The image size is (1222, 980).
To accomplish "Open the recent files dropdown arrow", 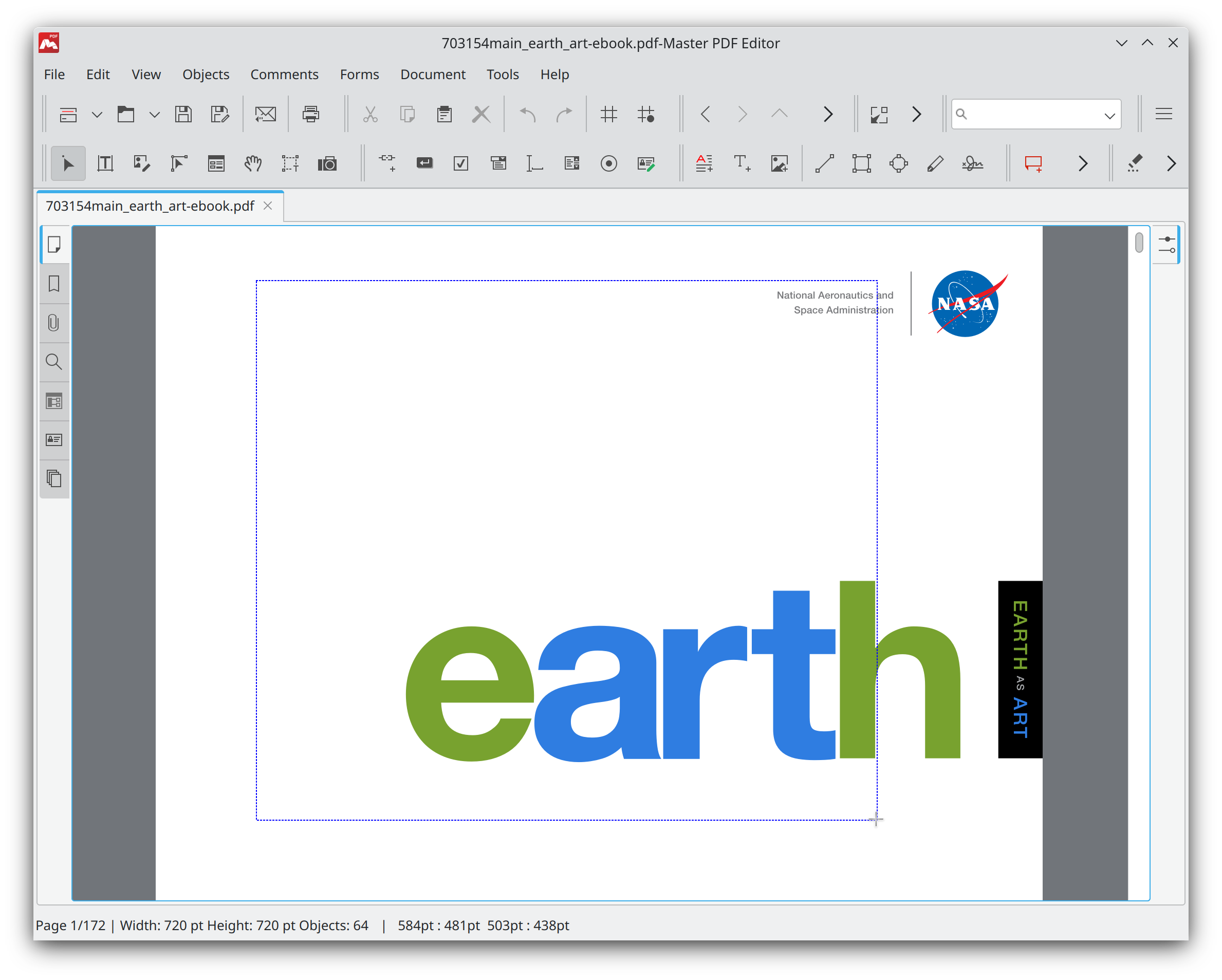I will 154,115.
